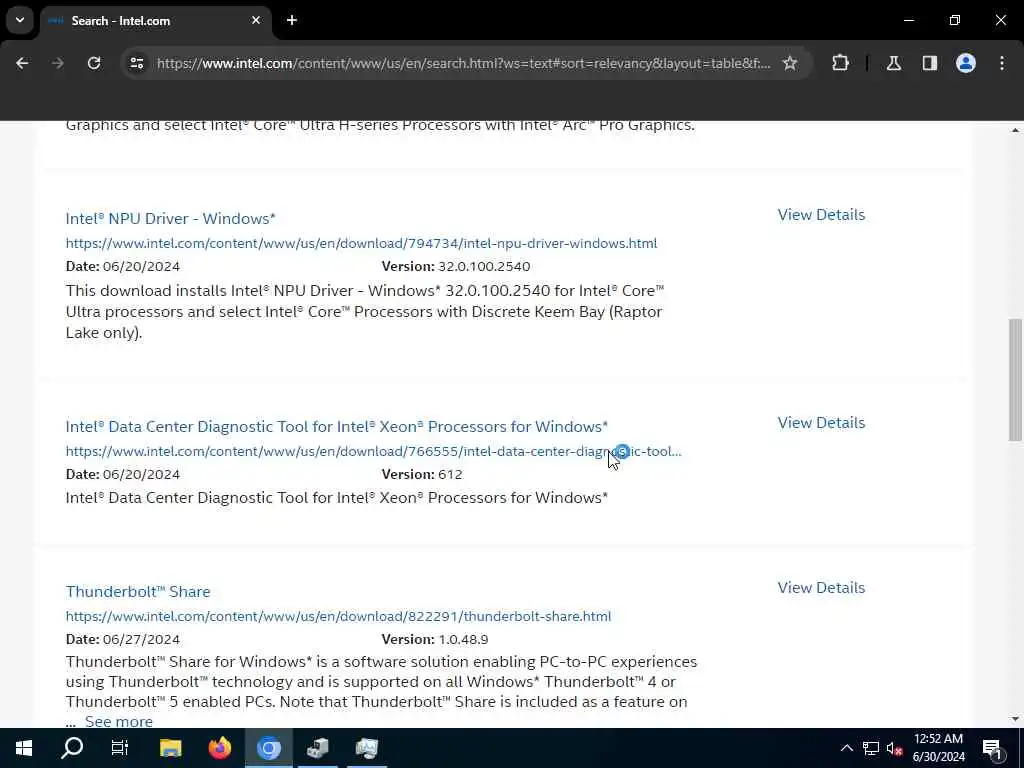Select Data Center tool version 612 text
This screenshot has height=768, width=1024.
coord(450,475)
